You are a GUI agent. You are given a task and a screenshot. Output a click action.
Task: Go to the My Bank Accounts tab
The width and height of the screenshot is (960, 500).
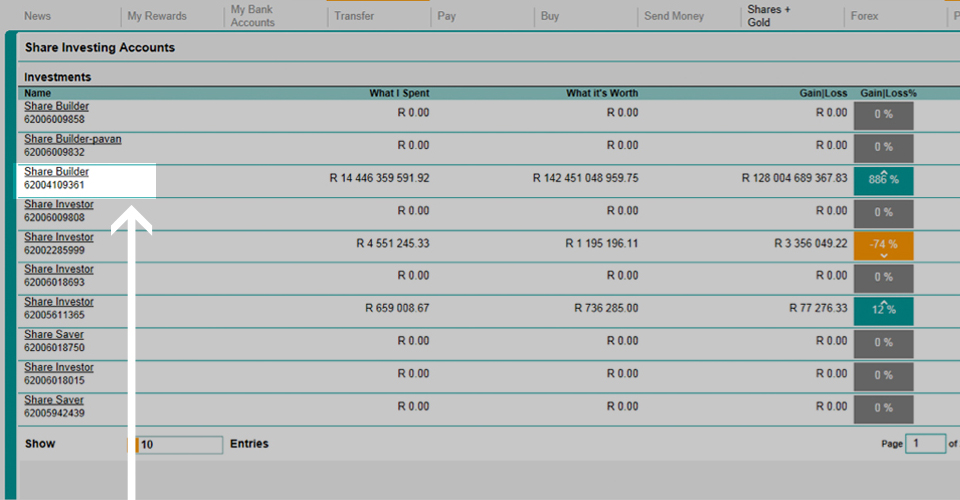(x=253, y=16)
